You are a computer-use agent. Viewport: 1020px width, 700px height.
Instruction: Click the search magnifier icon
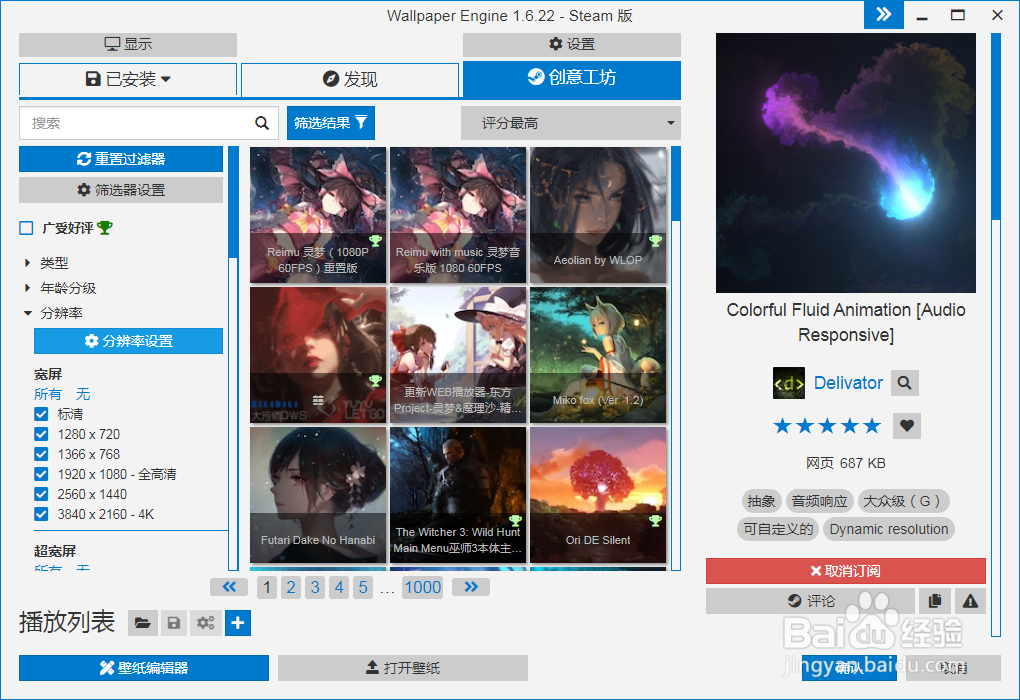click(262, 123)
